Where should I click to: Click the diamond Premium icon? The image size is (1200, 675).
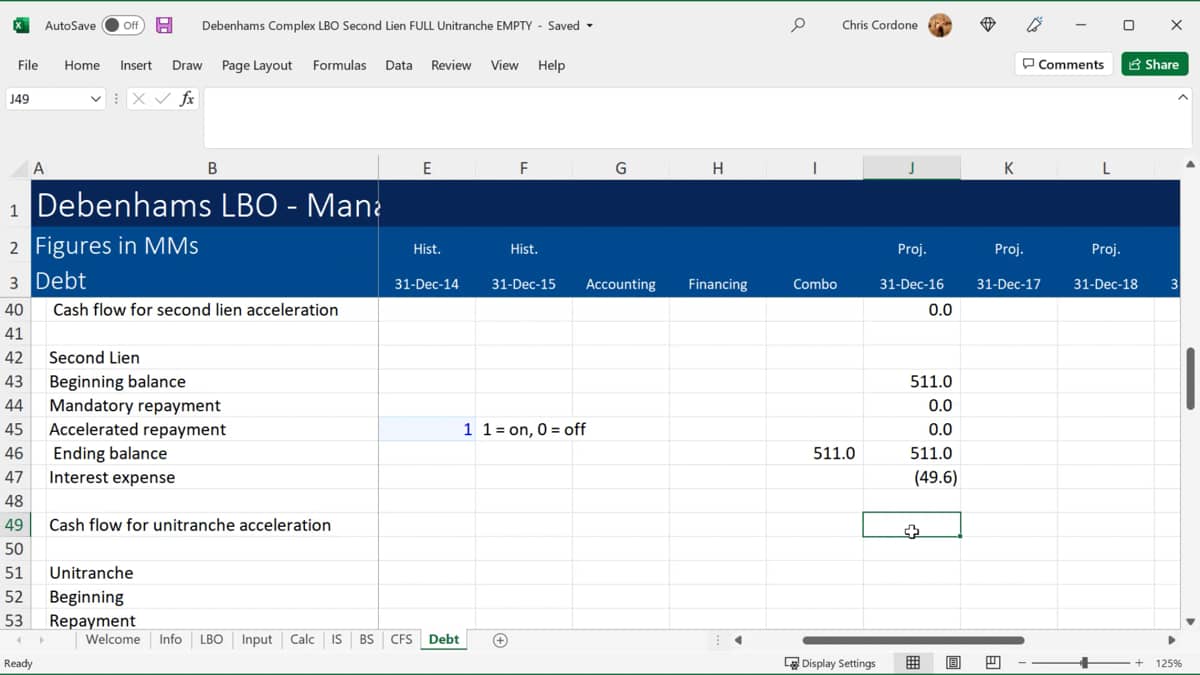(988, 25)
